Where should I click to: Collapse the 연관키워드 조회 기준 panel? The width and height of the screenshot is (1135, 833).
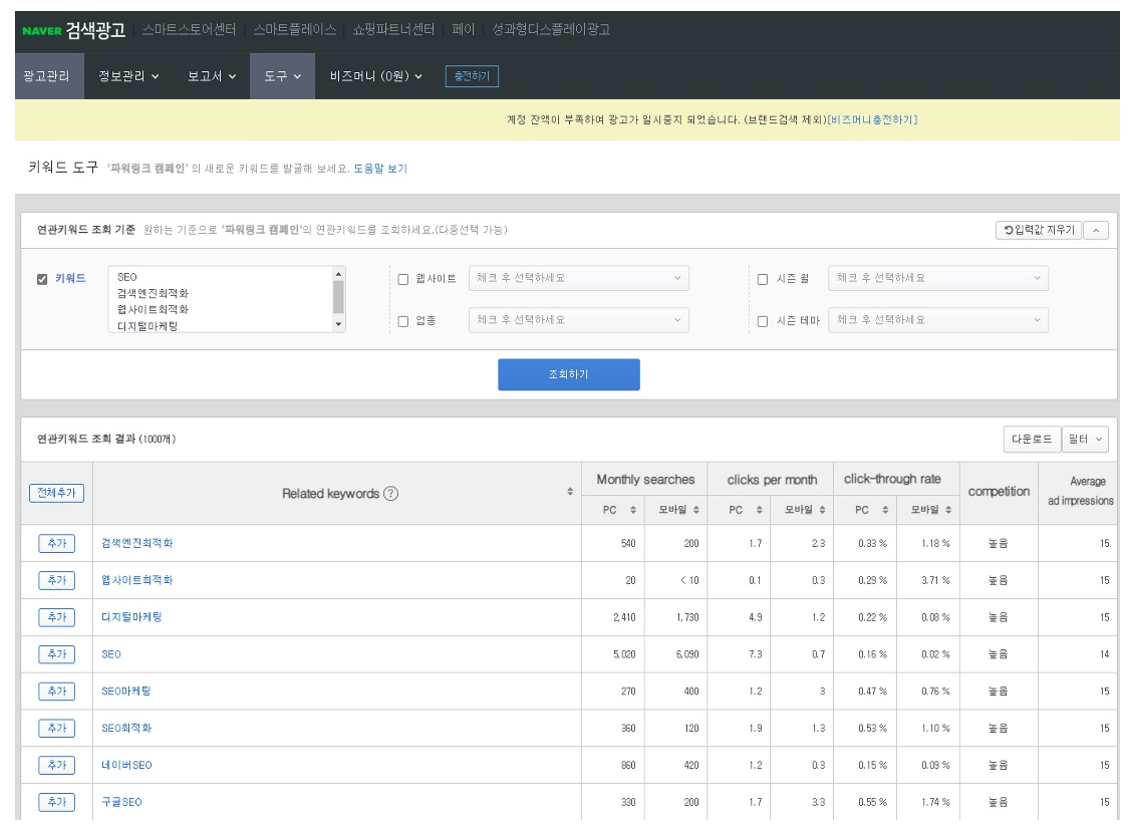click(x=1096, y=231)
